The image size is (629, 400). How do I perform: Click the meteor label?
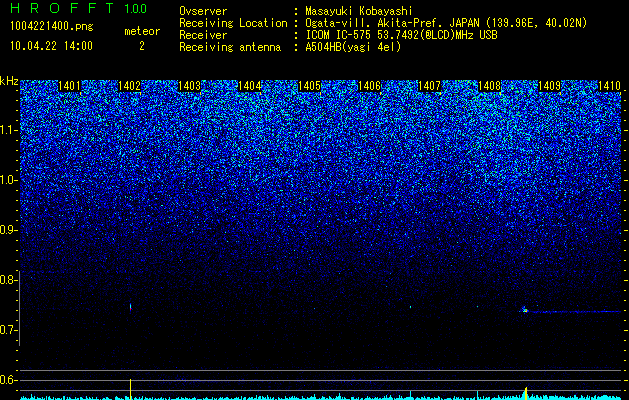click(142, 31)
